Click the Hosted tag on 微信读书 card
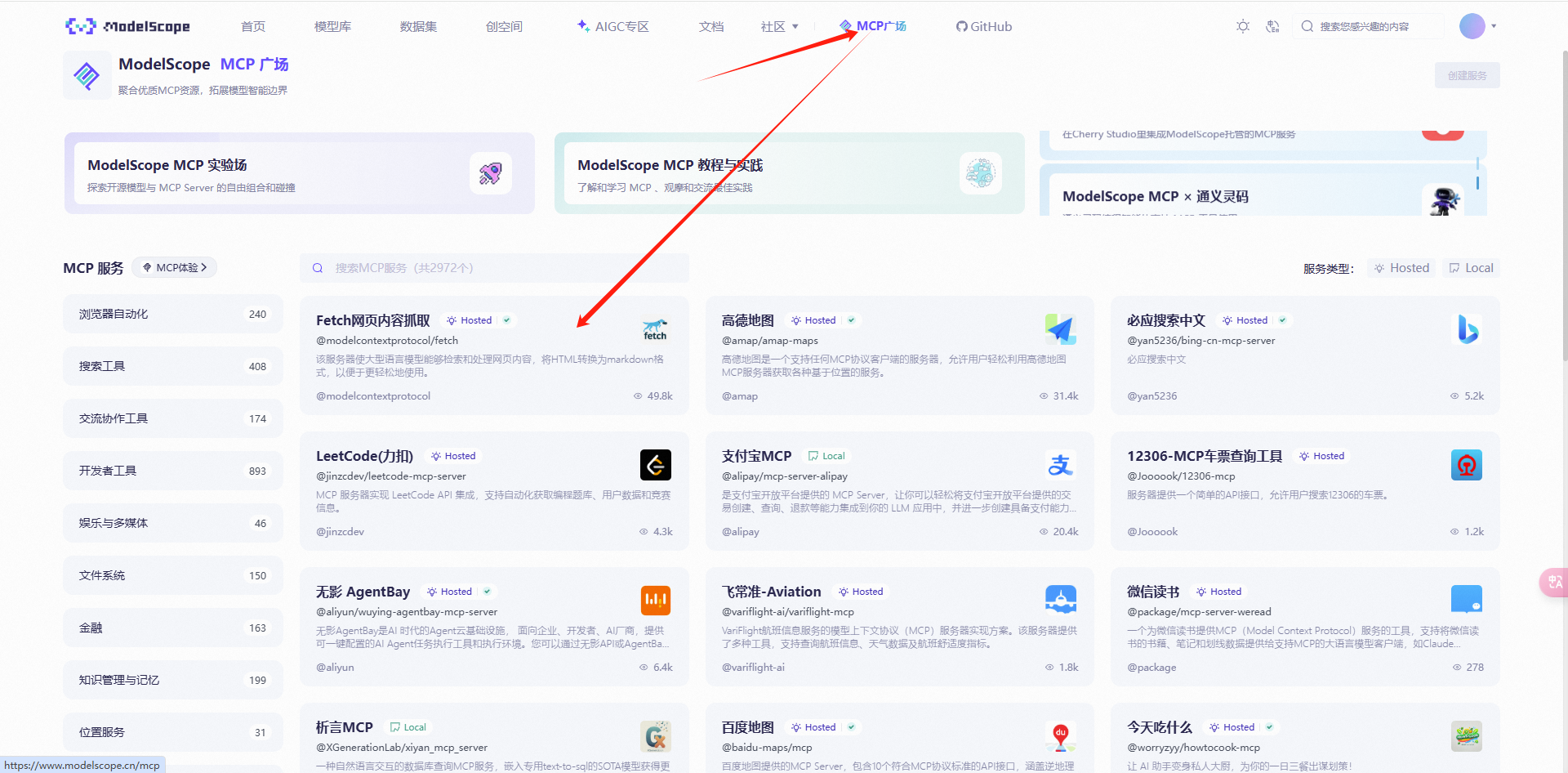Screen dimensions: 1568x773 (1218, 592)
